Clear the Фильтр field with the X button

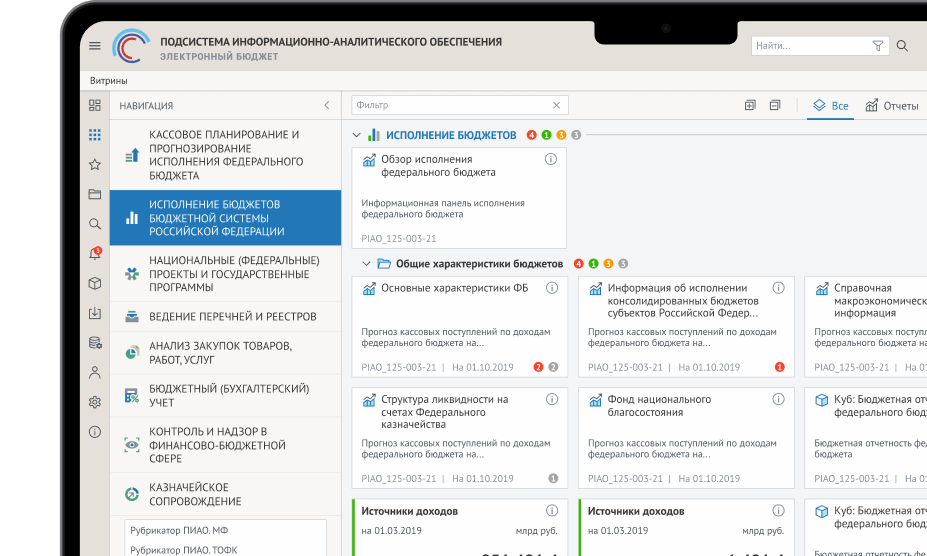(x=557, y=105)
